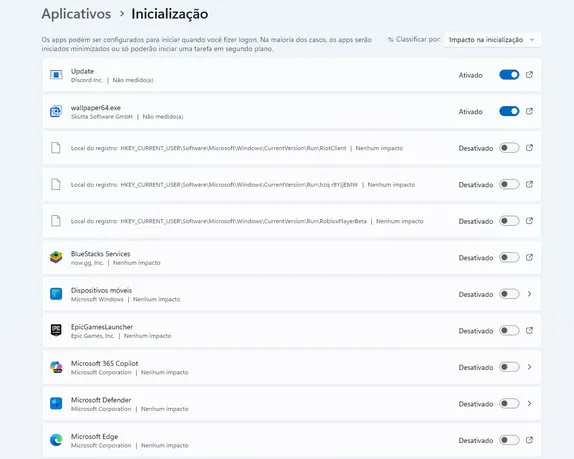Open external link for RobloxPlayerBeta row

pyautogui.click(x=529, y=221)
